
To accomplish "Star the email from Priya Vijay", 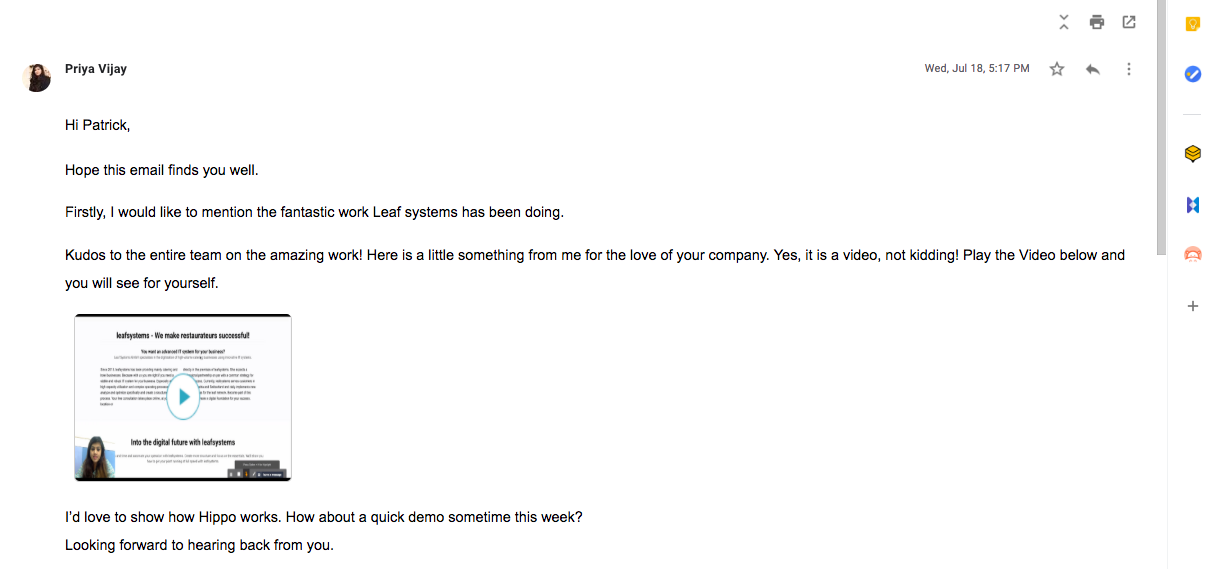I will [x=1057, y=69].
